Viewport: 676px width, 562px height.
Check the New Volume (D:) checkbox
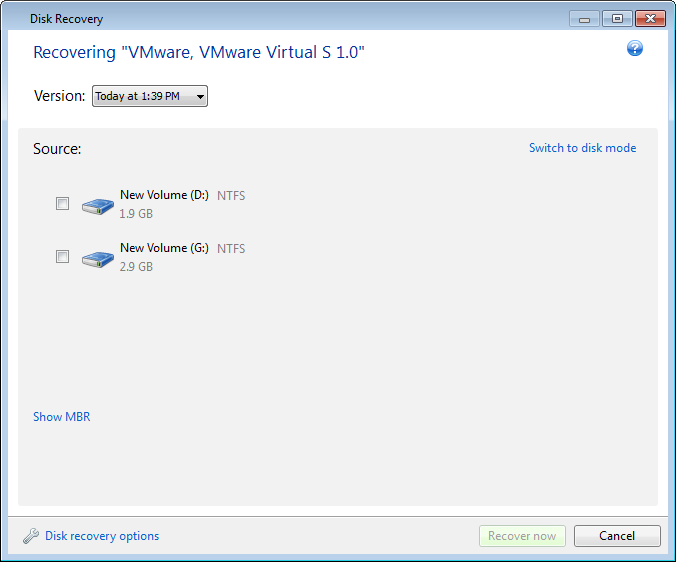click(x=63, y=203)
